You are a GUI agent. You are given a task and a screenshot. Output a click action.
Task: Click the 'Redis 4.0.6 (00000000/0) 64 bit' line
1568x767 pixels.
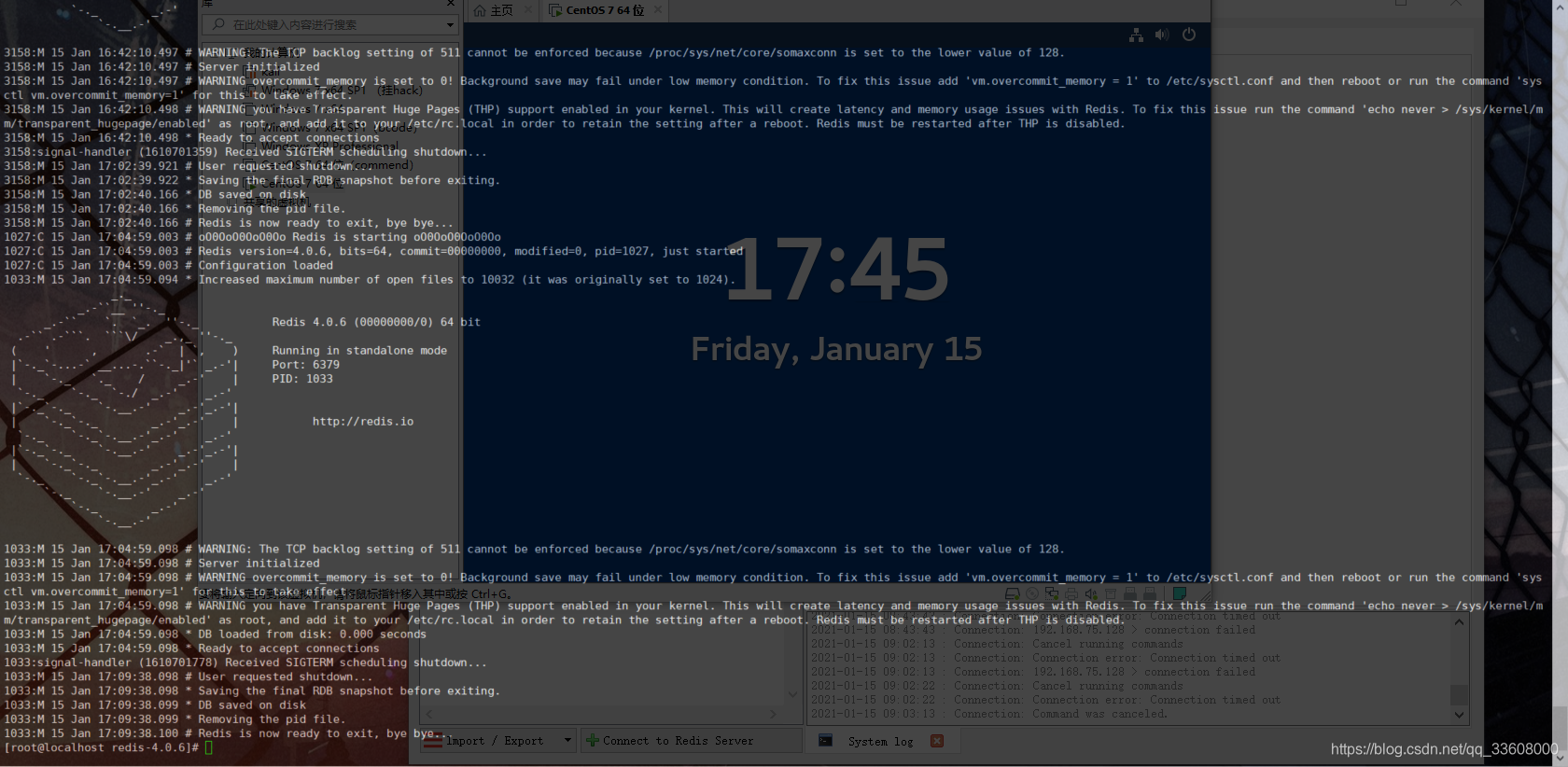pos(376,322)
